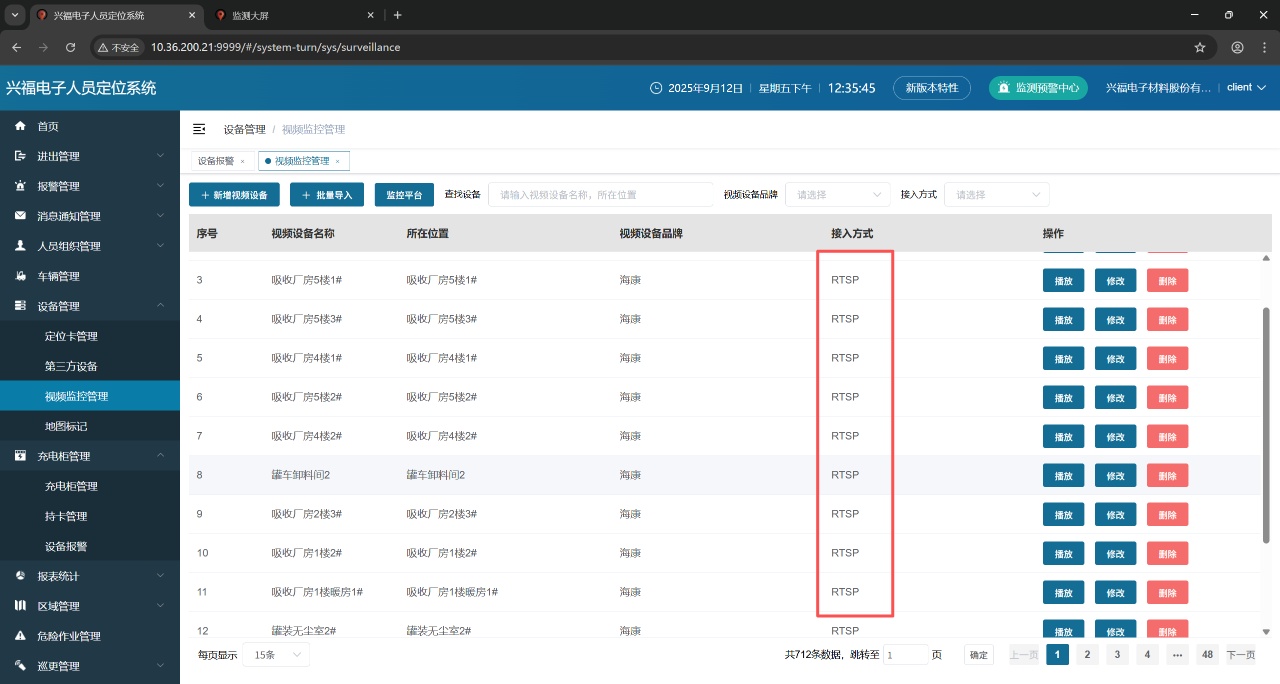Close the 监测大屏 browser tab
This screenshot has width=1280, height=684.
point(370,15)
